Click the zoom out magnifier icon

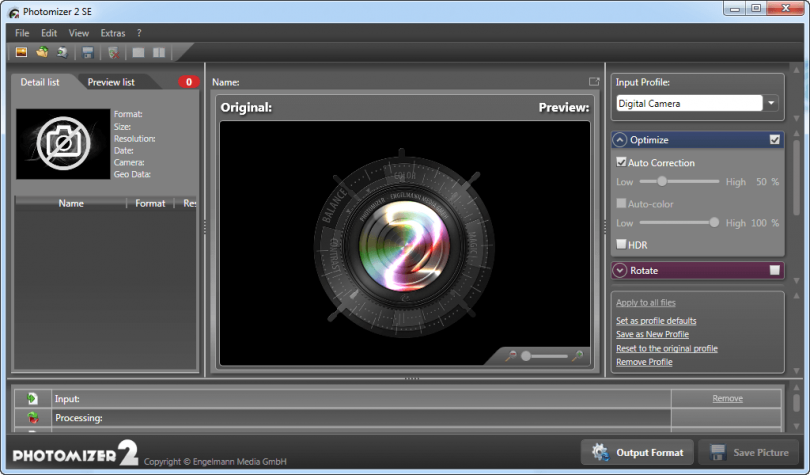[510, 356]
